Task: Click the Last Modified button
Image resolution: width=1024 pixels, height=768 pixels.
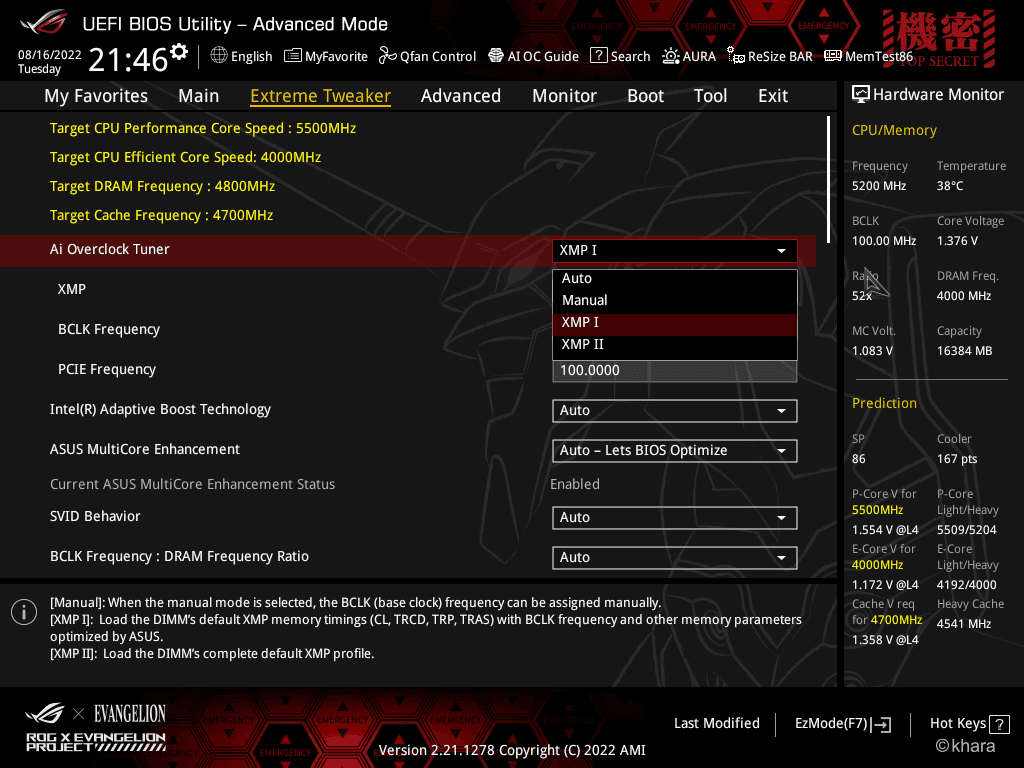Action: [716, 724]
